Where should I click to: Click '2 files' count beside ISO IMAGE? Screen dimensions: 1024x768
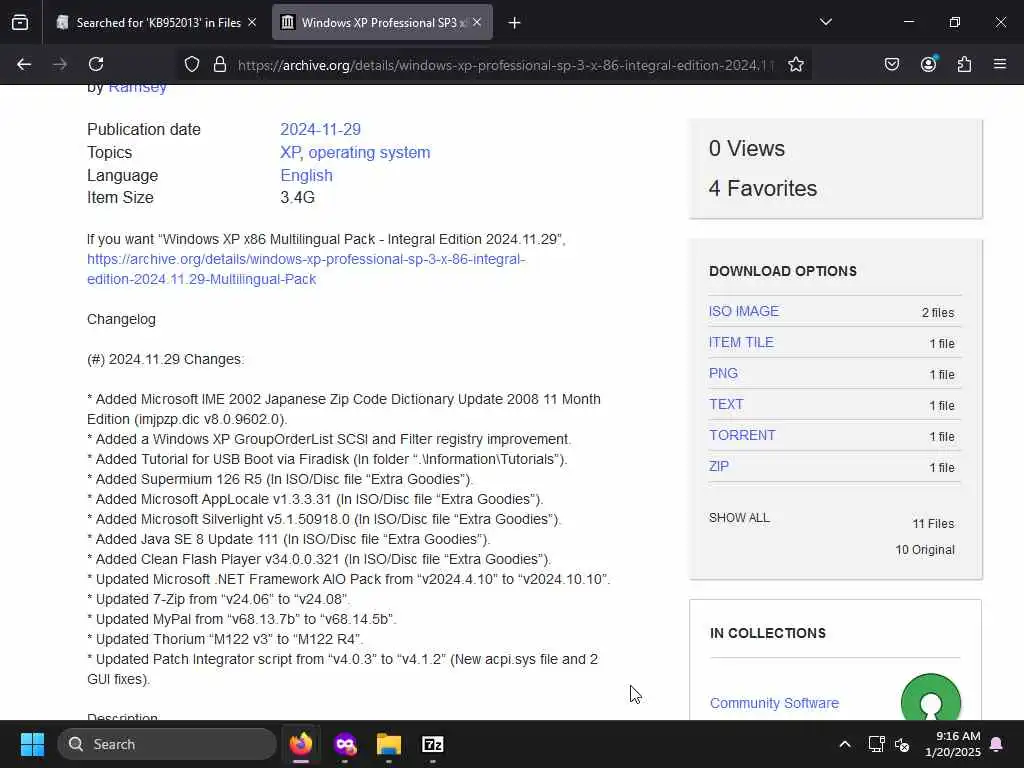click(938, 313)
